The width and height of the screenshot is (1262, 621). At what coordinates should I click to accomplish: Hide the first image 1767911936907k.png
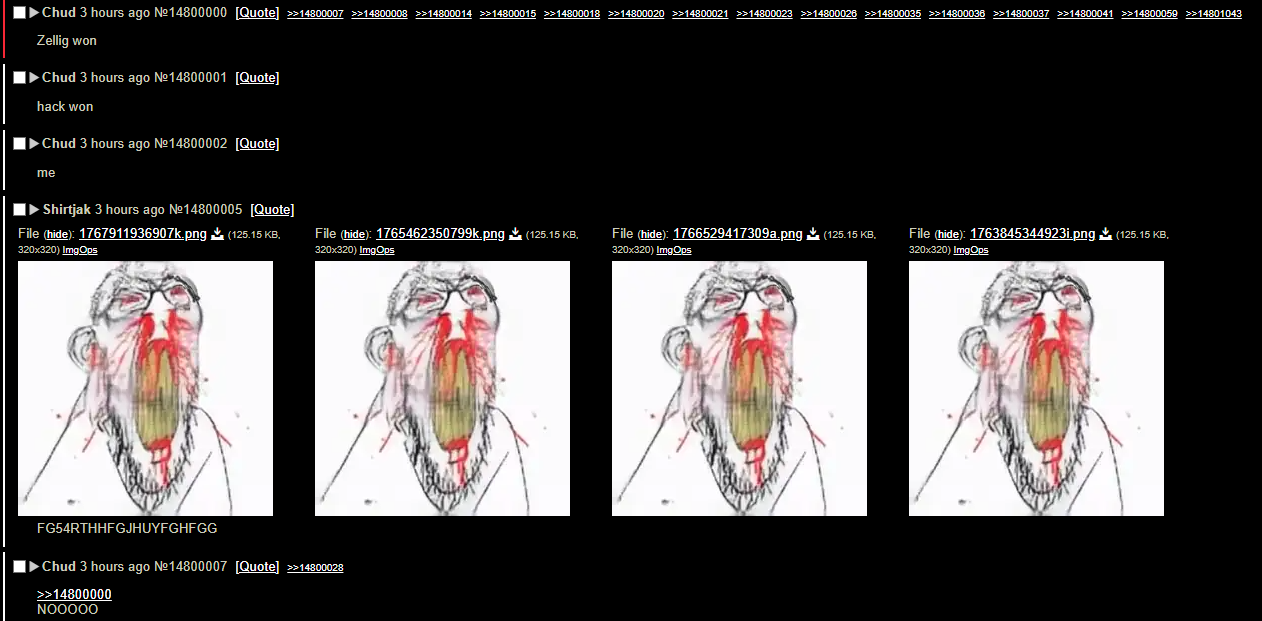point(58,235)
